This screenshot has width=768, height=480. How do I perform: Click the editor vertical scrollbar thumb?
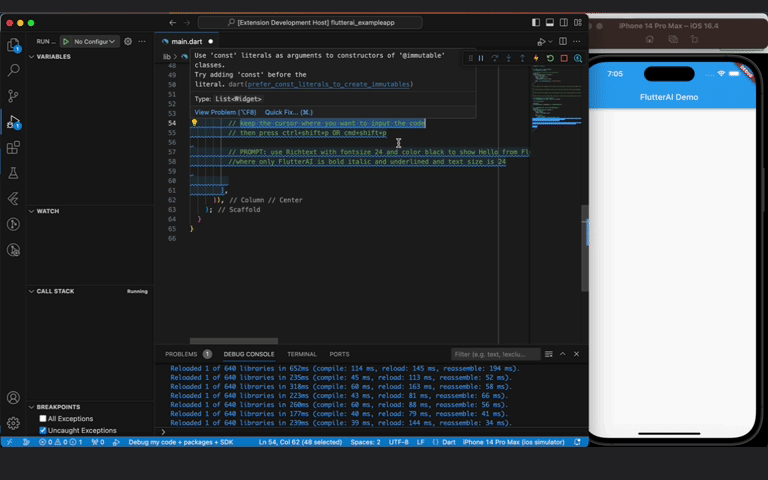(585, 249)
